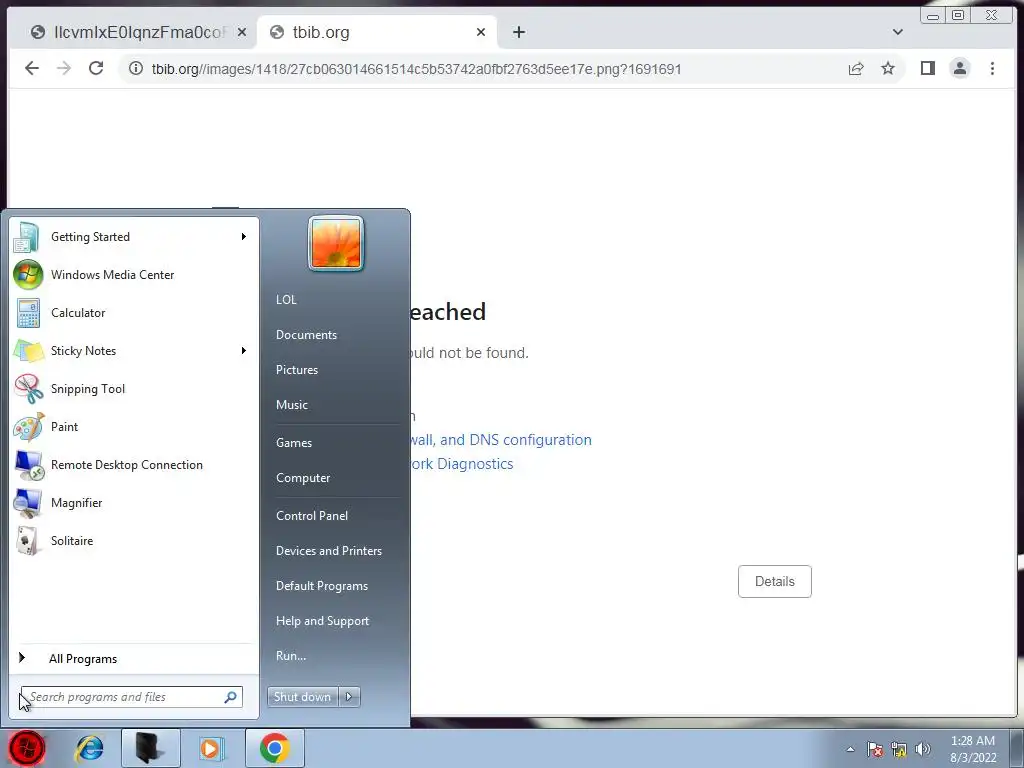1024x768 pixels.
Task: Open the Run... dialog
Action: 291,656
